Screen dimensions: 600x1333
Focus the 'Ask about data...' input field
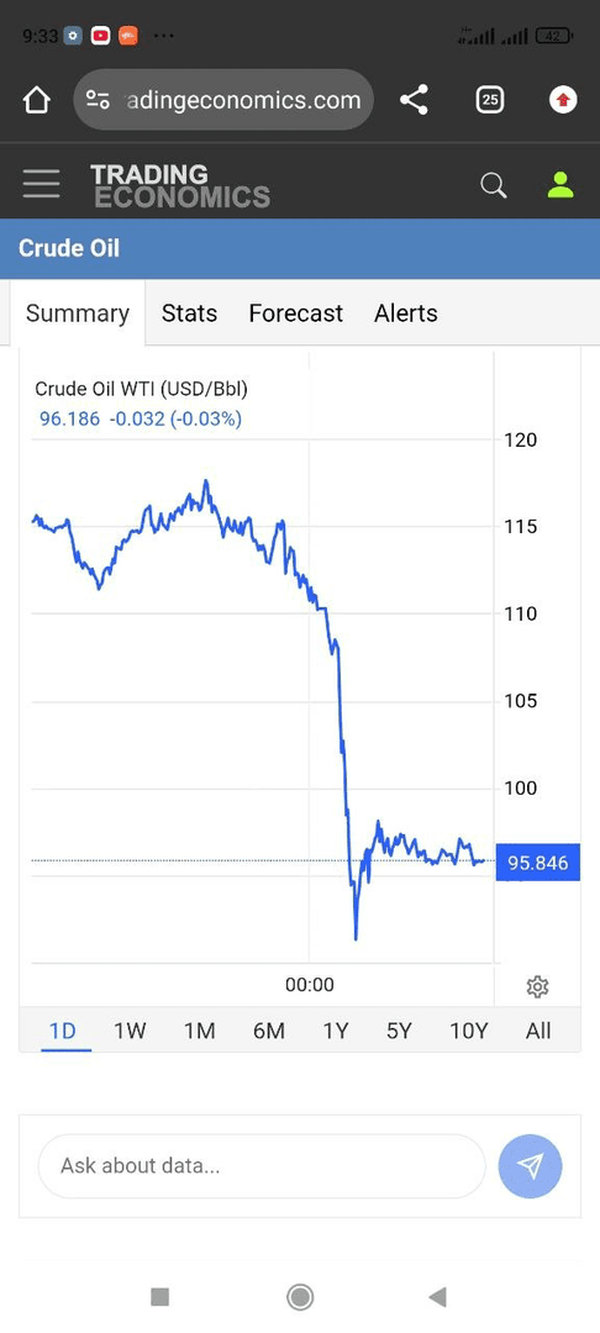coord(260,1166)
